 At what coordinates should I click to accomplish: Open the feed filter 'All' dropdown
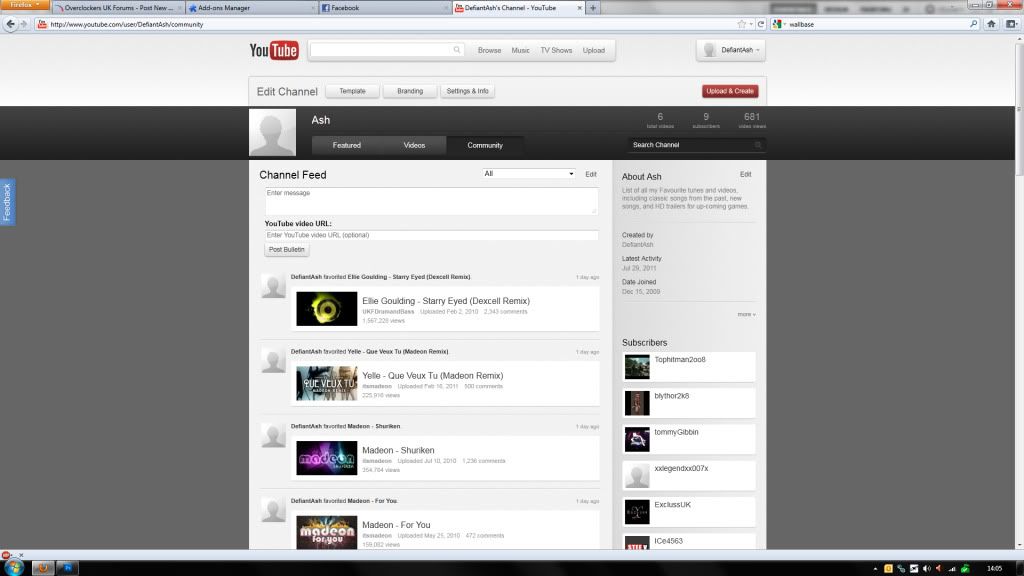529,174
